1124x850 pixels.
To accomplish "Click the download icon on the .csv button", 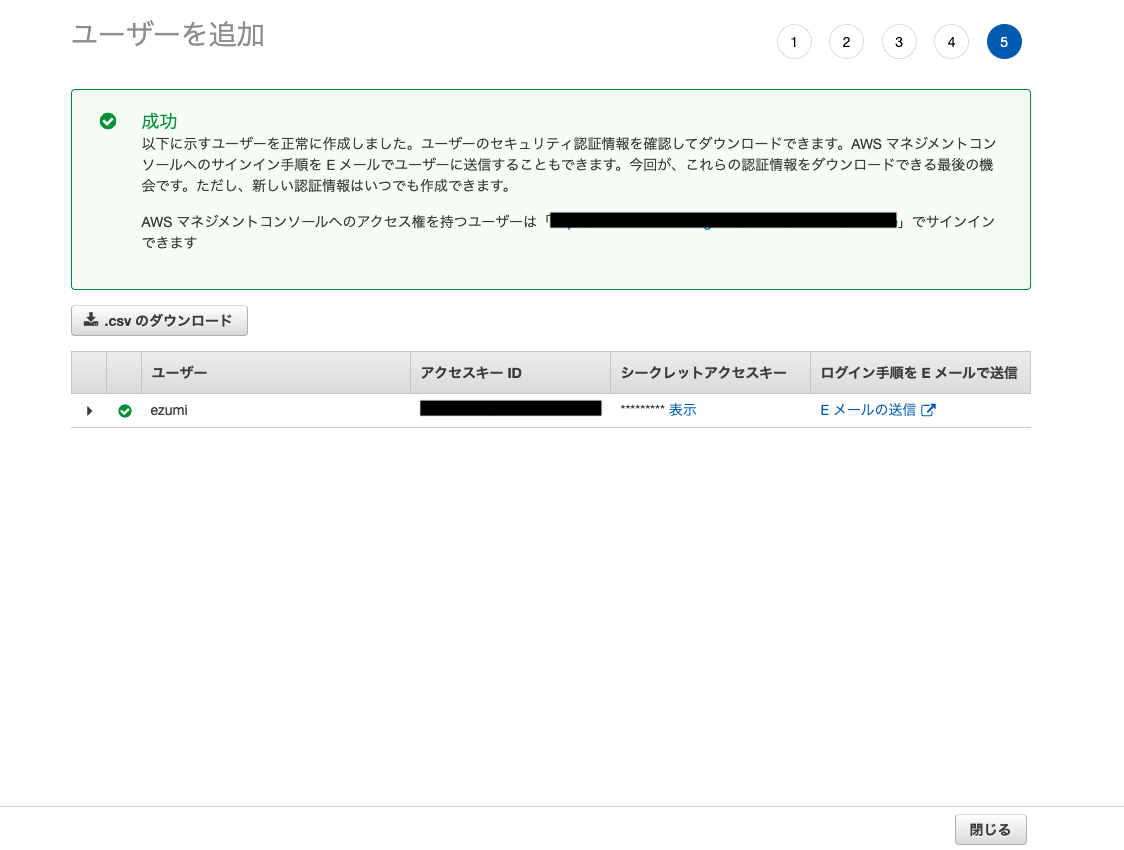I will point(91,320).
